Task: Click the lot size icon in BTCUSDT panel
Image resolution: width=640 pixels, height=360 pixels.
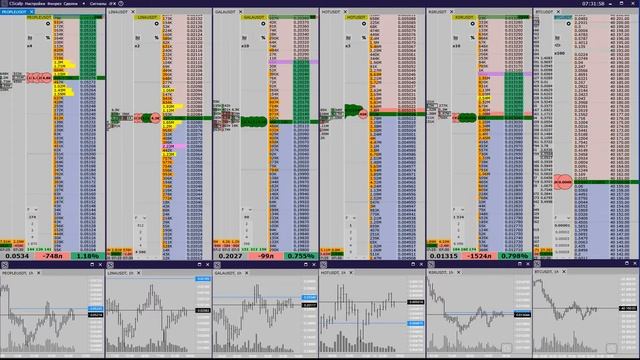Action: pos(558,38)
